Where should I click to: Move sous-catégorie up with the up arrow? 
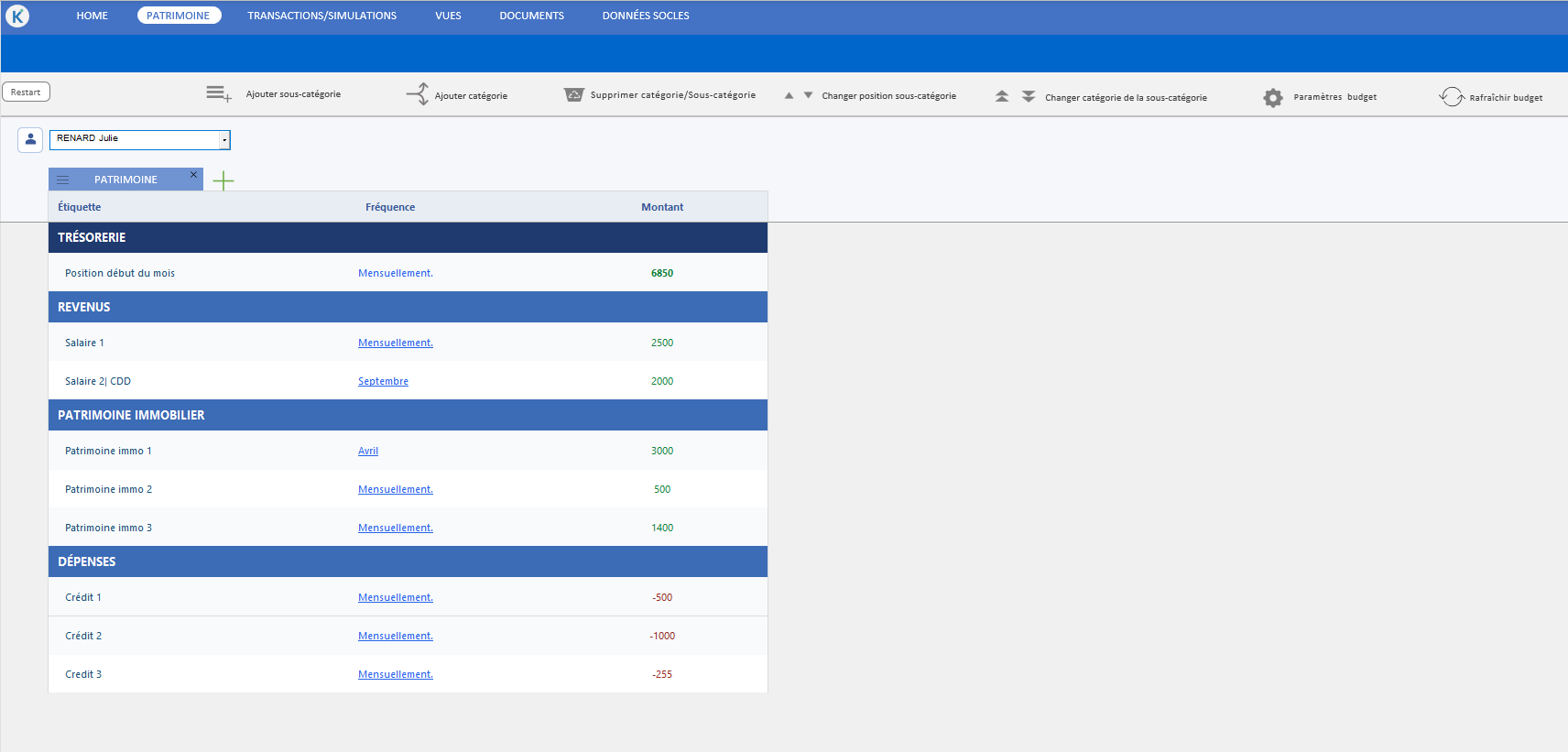click(x=789, y=95)
